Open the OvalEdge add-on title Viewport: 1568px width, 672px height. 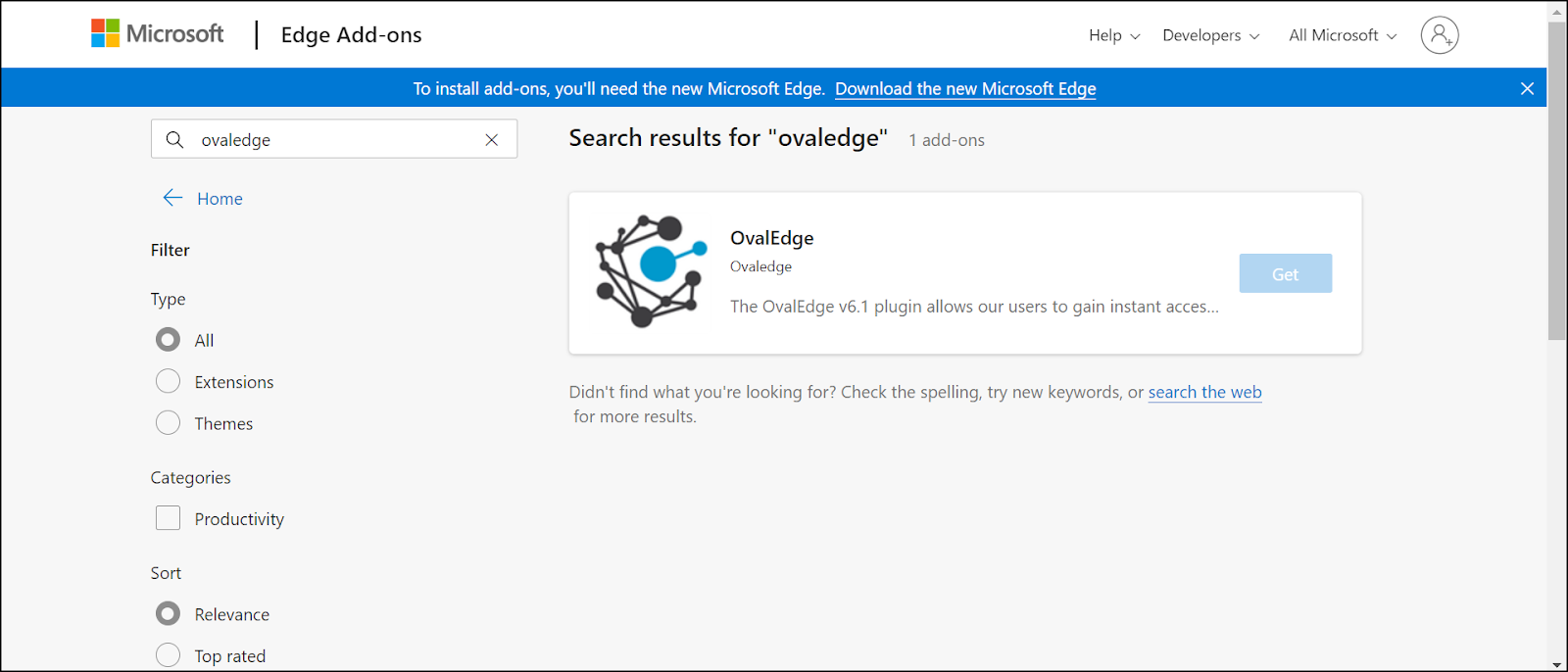(x=771, y=238)
